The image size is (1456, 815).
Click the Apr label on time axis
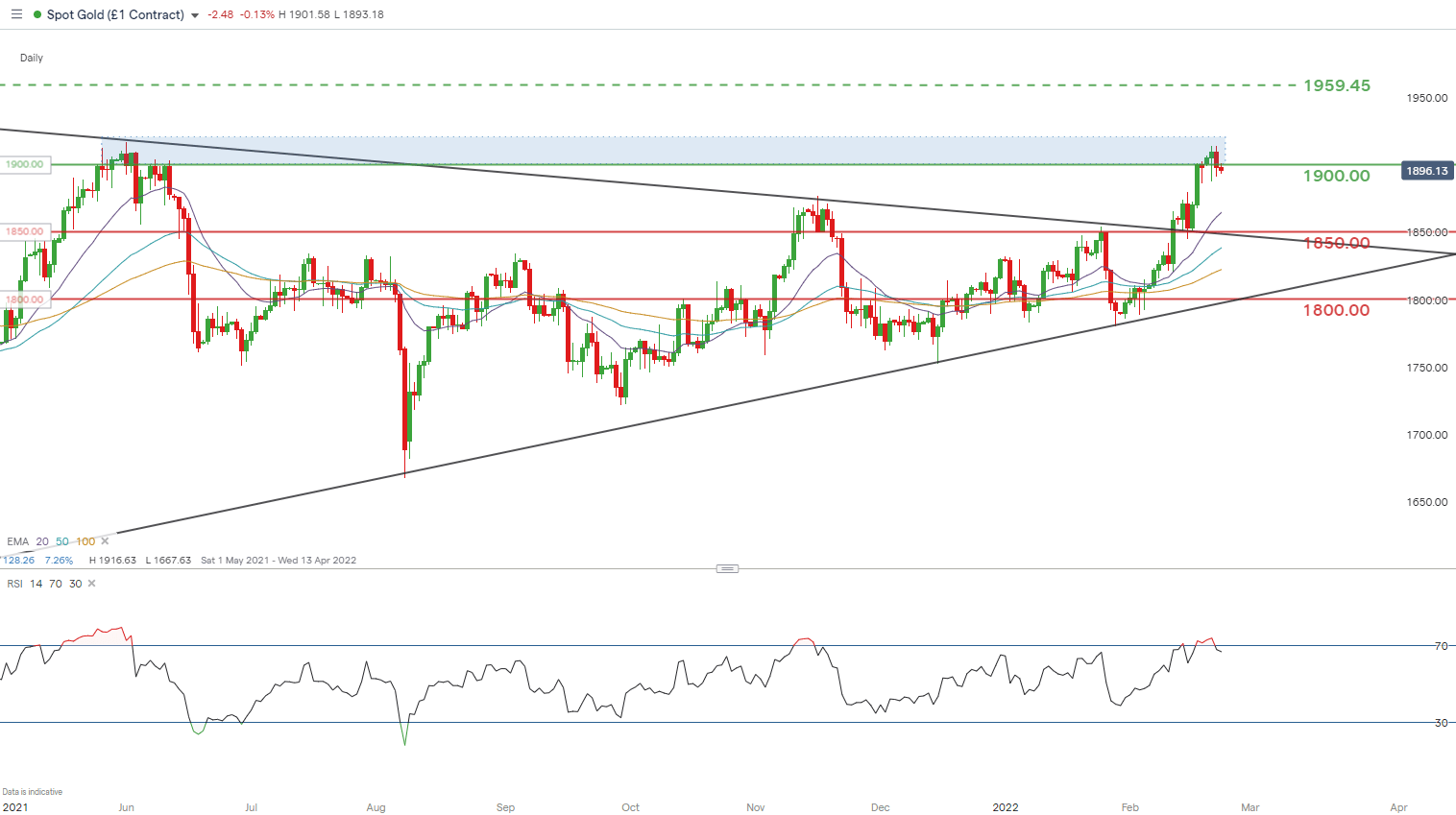1399,807
